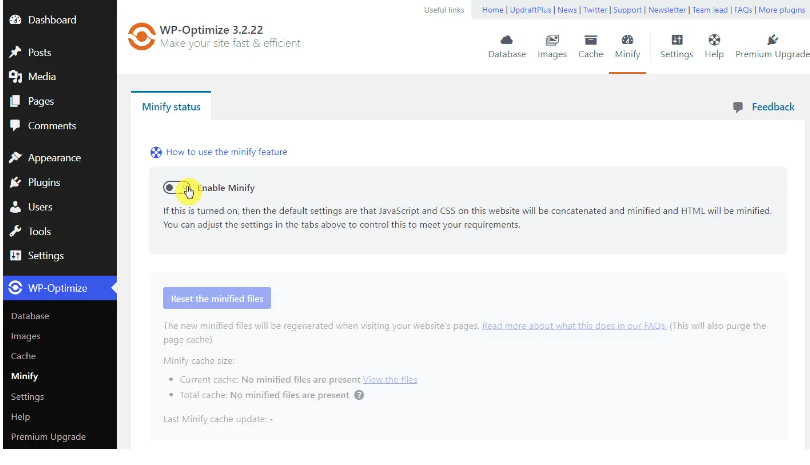
Task: Click News useful link
Action: (567, 10)
